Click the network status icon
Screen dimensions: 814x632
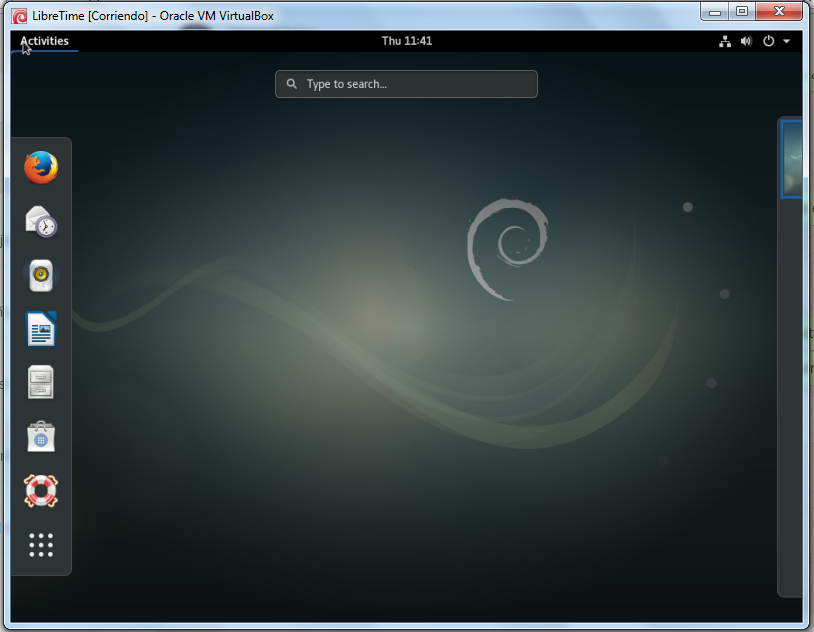coord(725,42)
